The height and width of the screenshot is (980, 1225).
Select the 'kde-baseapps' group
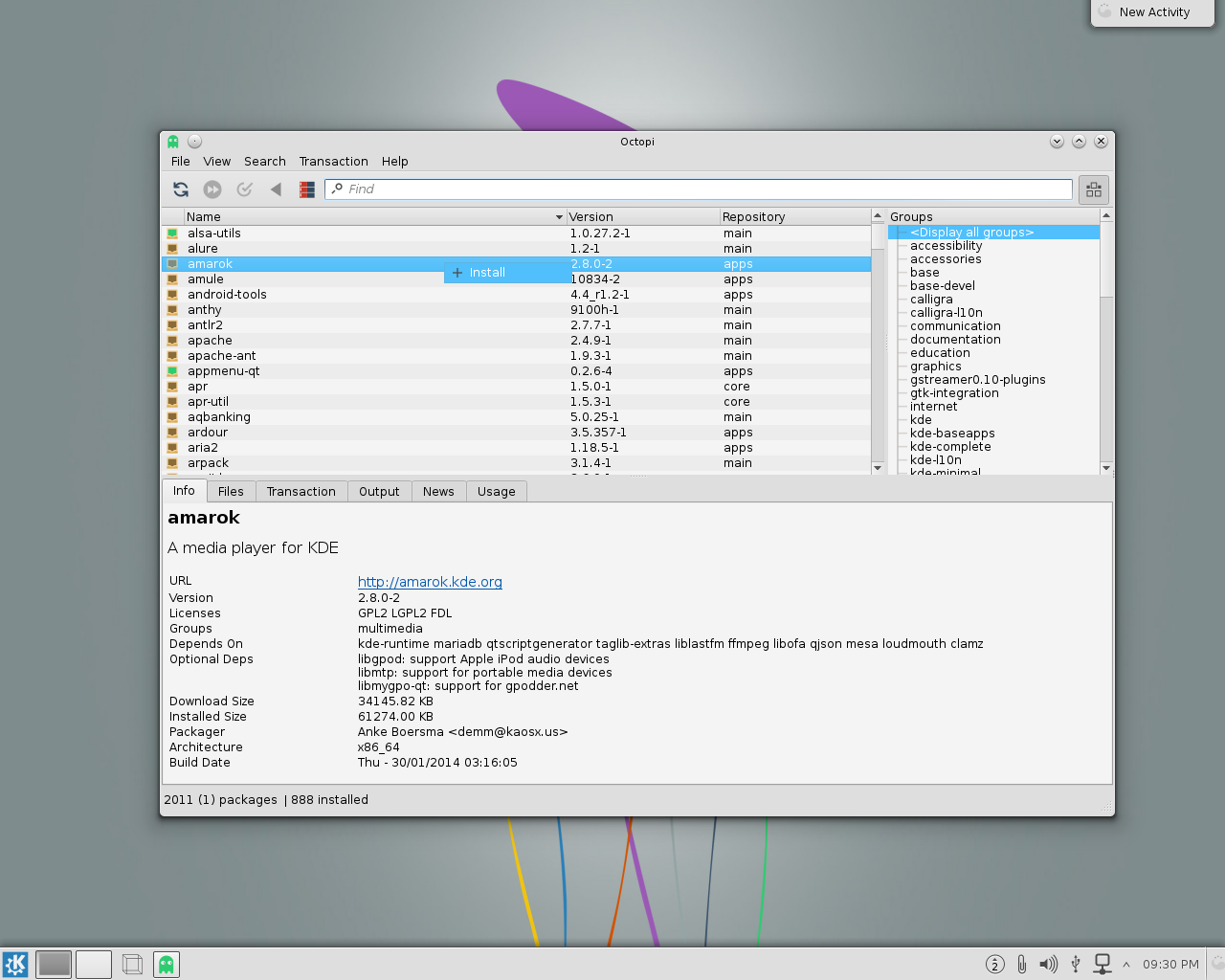pos(952,434)
